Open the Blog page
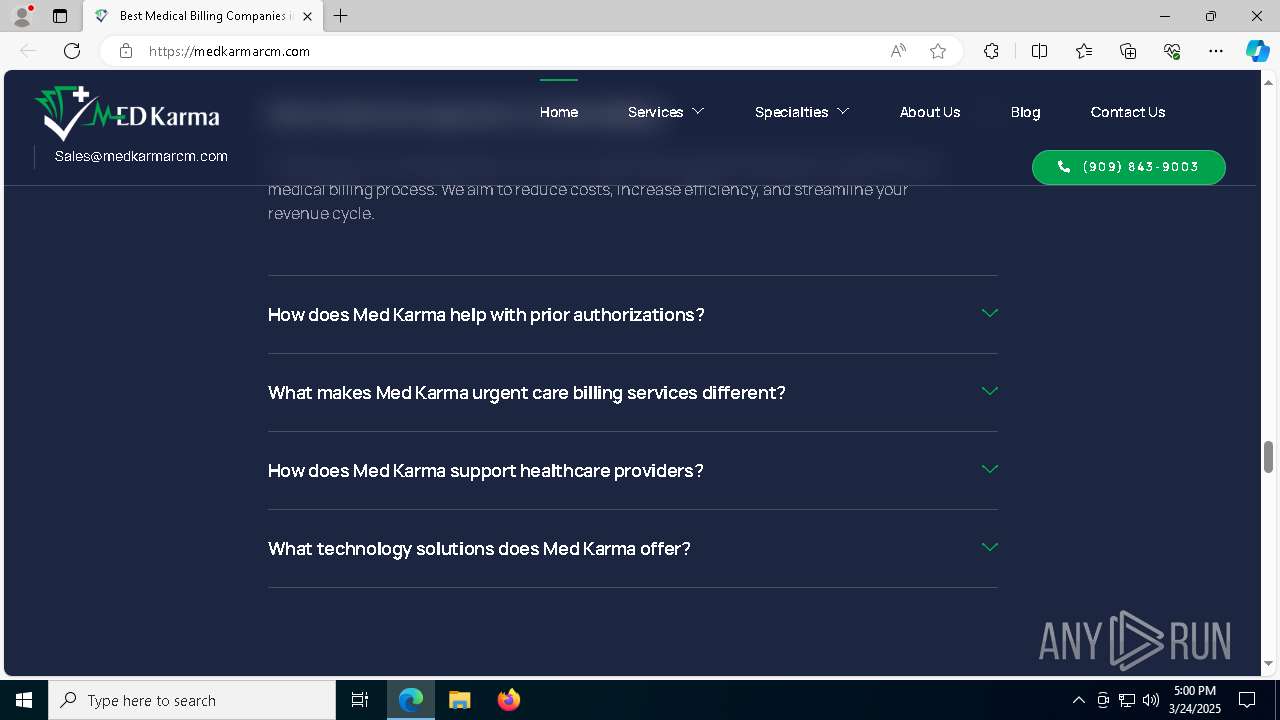The width and height of the screenshot is (1280, 720). pos(1025,112)
